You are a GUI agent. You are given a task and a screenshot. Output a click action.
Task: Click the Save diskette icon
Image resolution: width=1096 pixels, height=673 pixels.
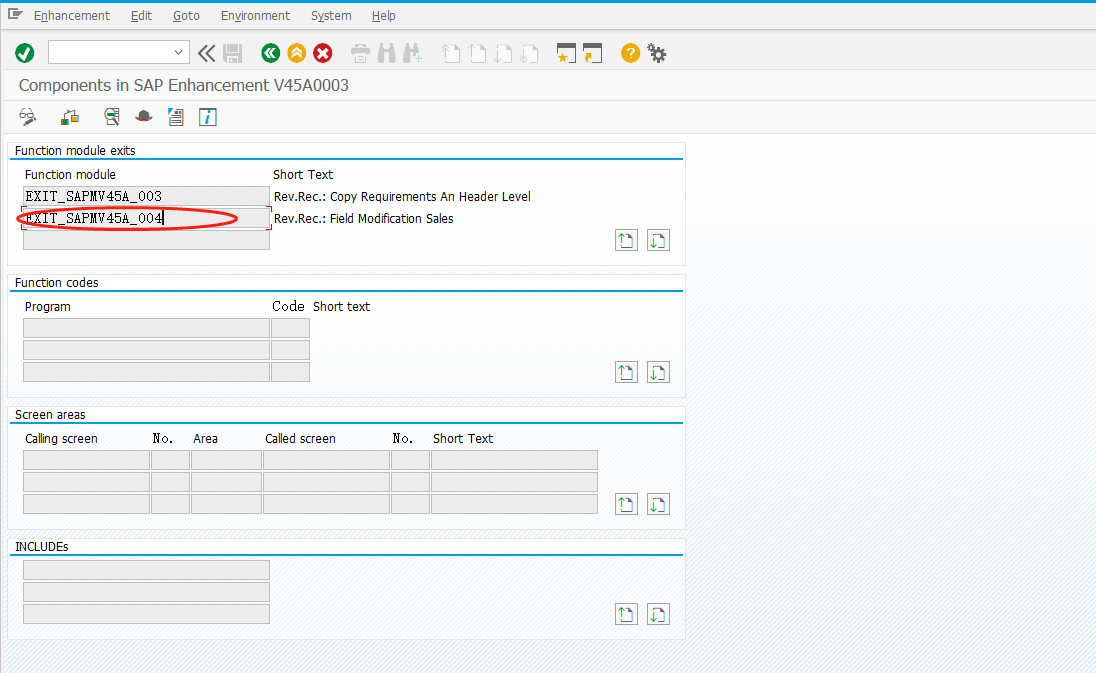[x=232, y=53]
